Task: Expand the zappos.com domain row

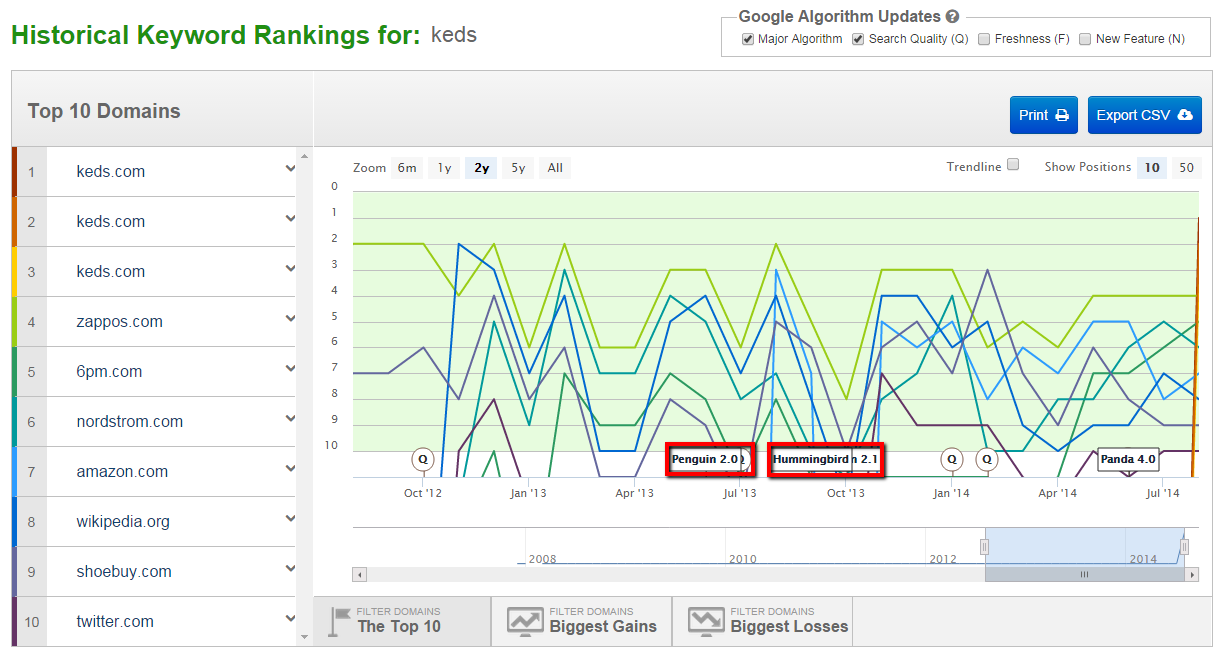Action: [290, 319]
